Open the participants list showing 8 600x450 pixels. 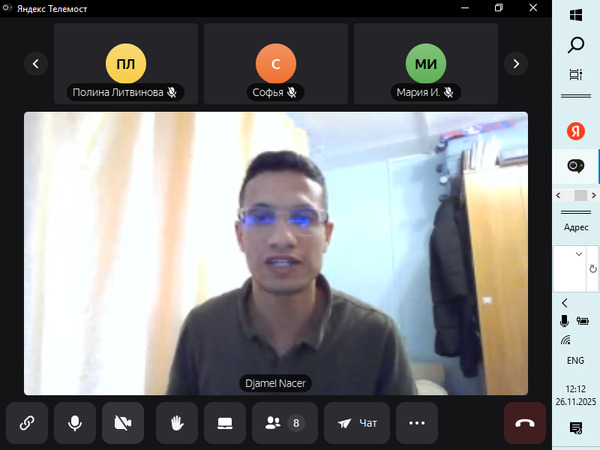click(x=284, y=423)
